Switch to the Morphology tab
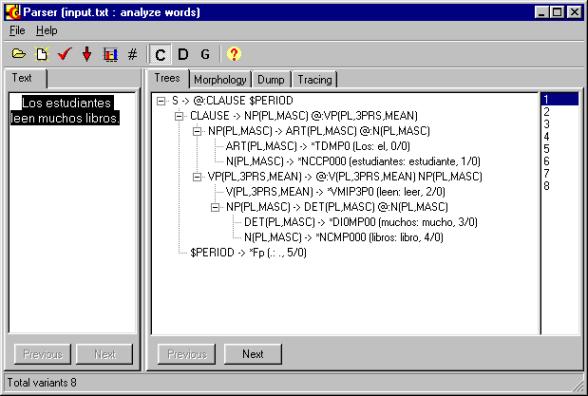Viewport: 588px width, 396px height. (x=220, y=80)
